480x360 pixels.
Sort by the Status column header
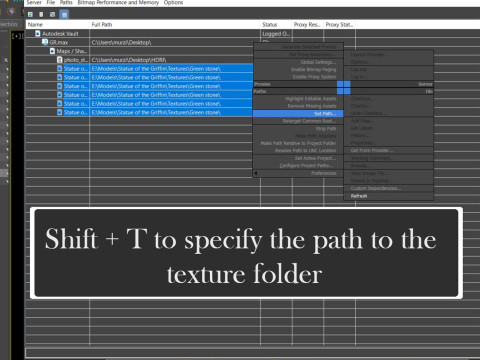[x=276, y=25]
